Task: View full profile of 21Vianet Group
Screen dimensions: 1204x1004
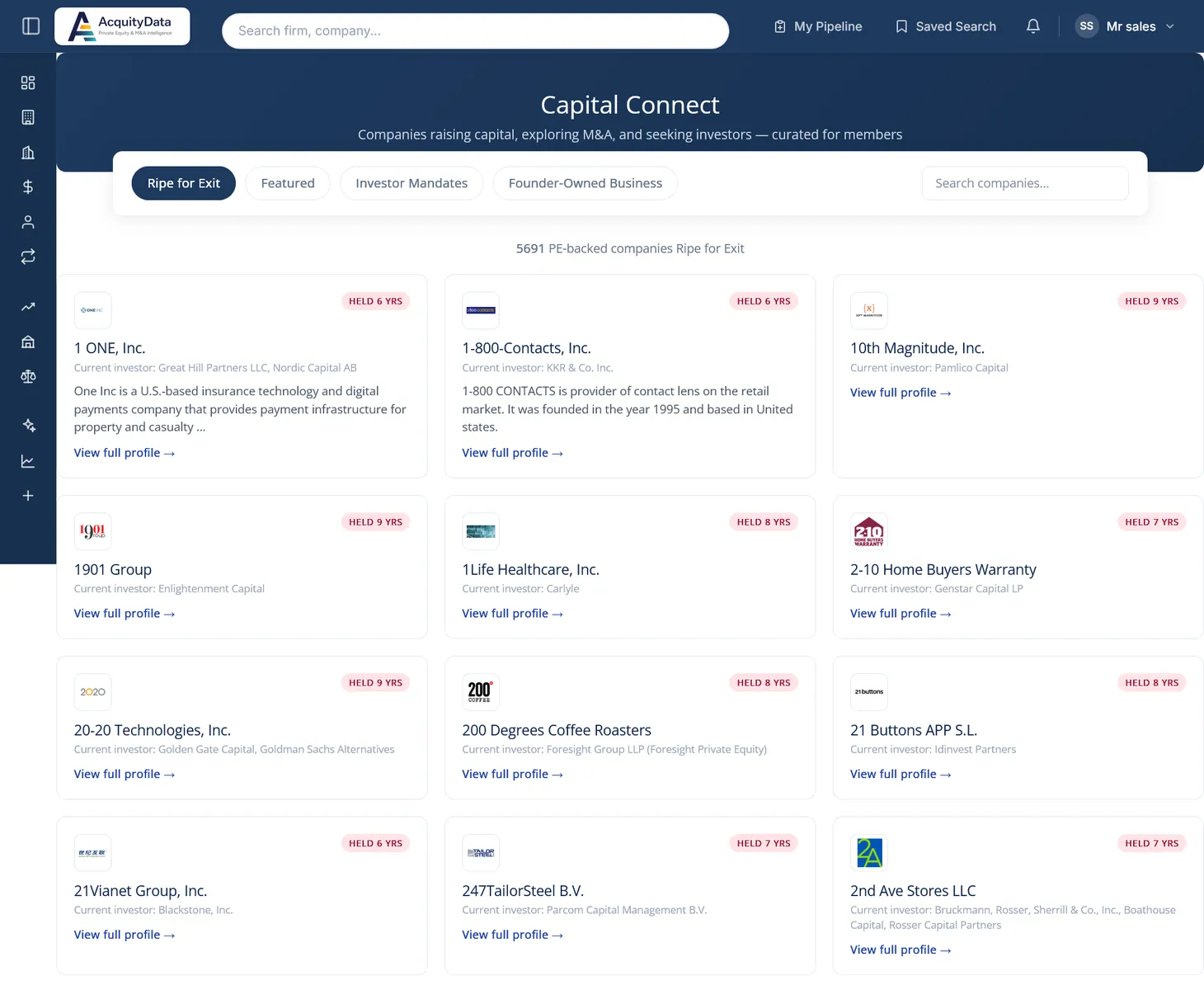Action: 125,935
